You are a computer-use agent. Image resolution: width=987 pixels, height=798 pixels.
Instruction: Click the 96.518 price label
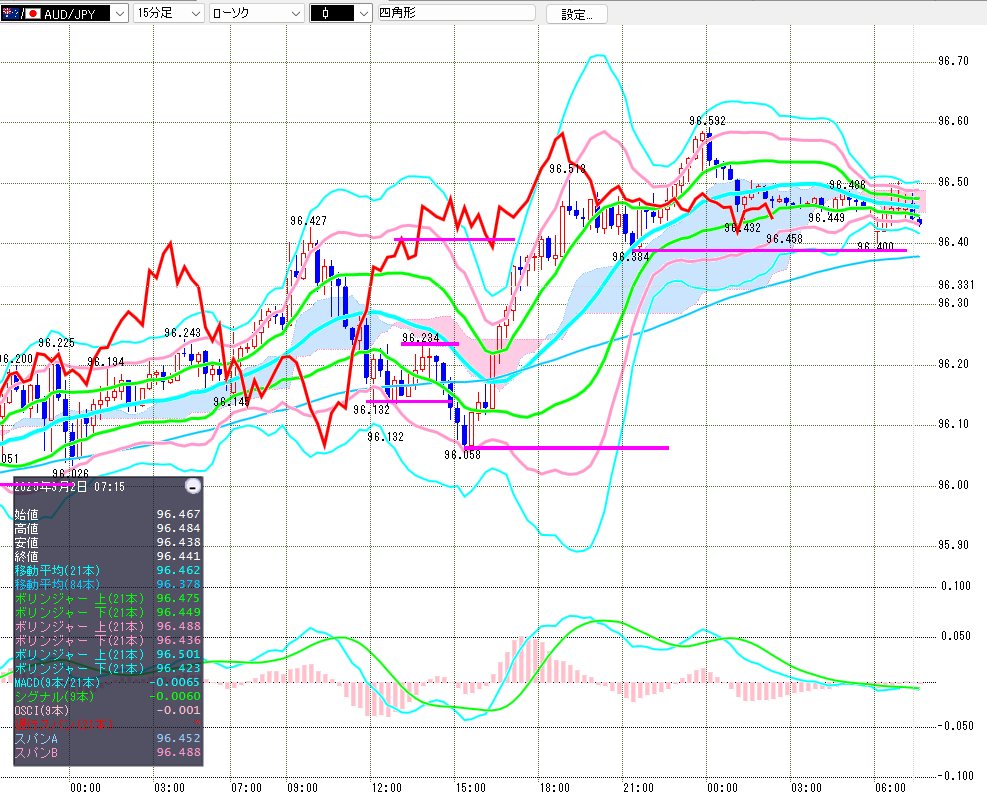(567, 169)
